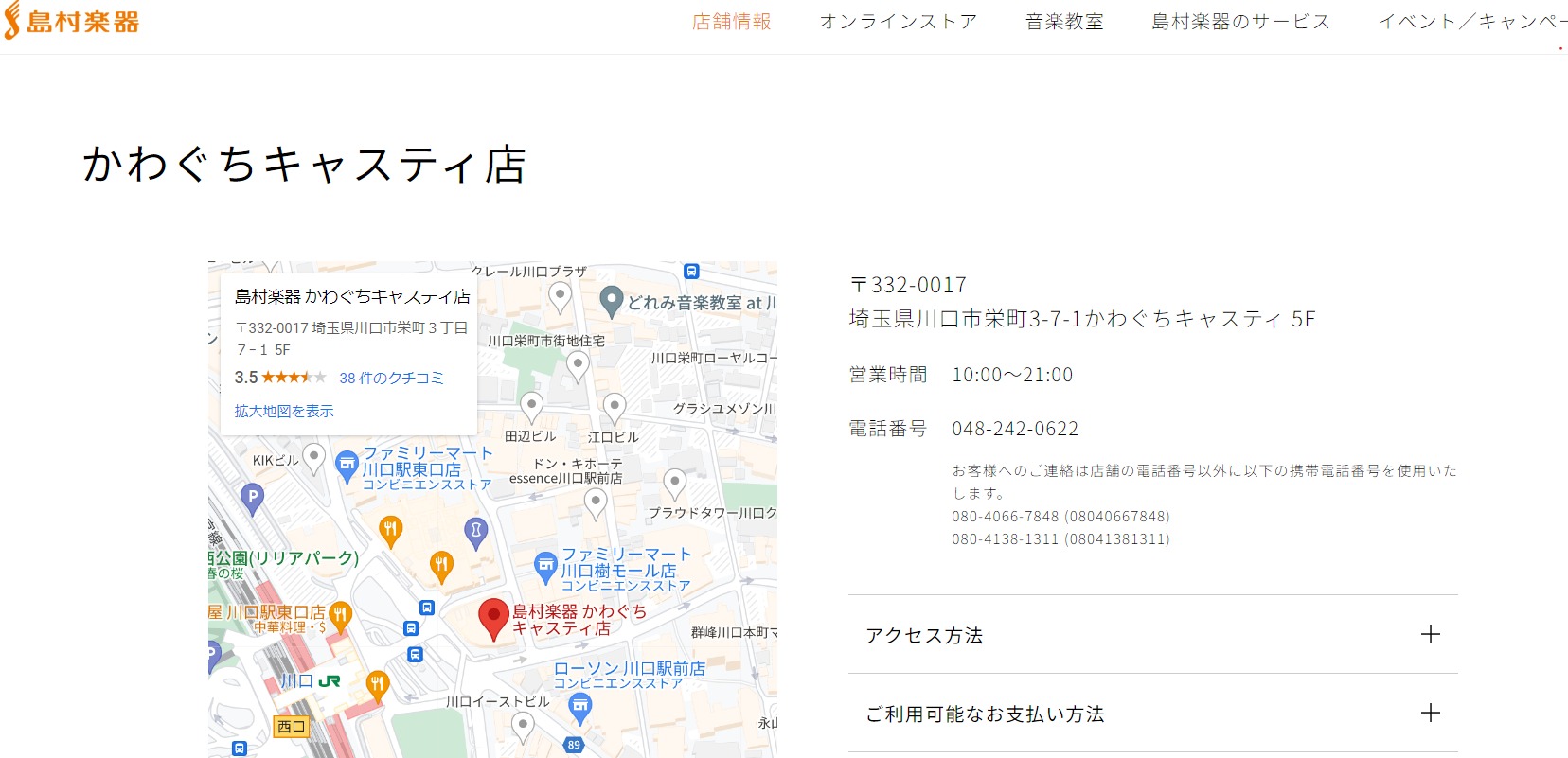Click the ドン・キホーテ map label
This screenshot has width=1568, height=758.
[578, 464]
